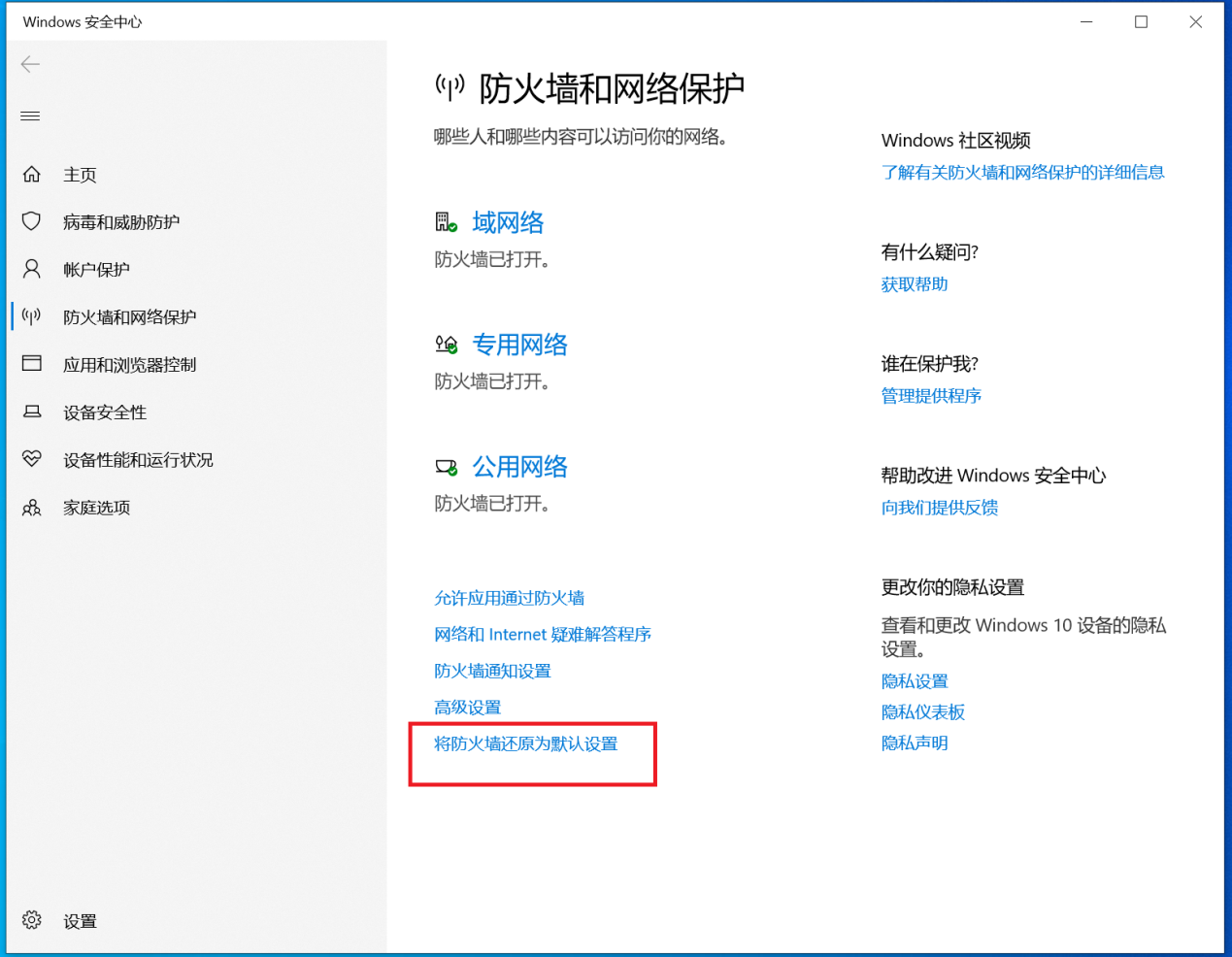
Task: Open 设备性能和运行状况 sidebar item
Action: (x=138, y=460)
